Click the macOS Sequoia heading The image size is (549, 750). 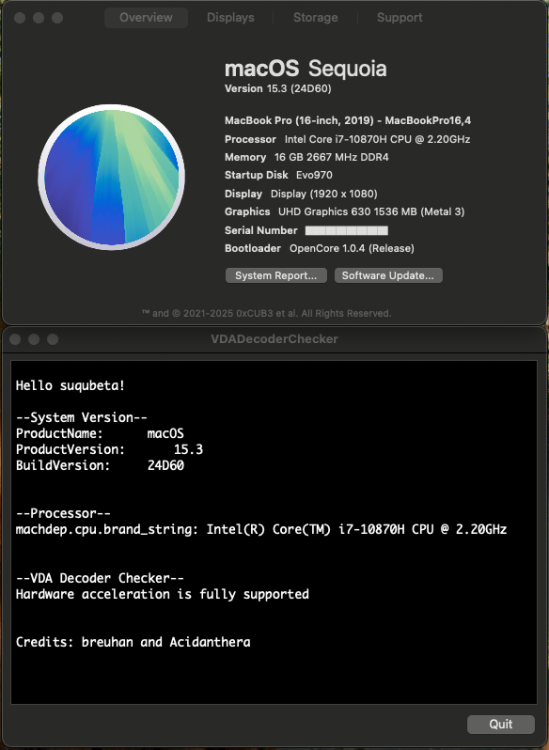[306, 69]
